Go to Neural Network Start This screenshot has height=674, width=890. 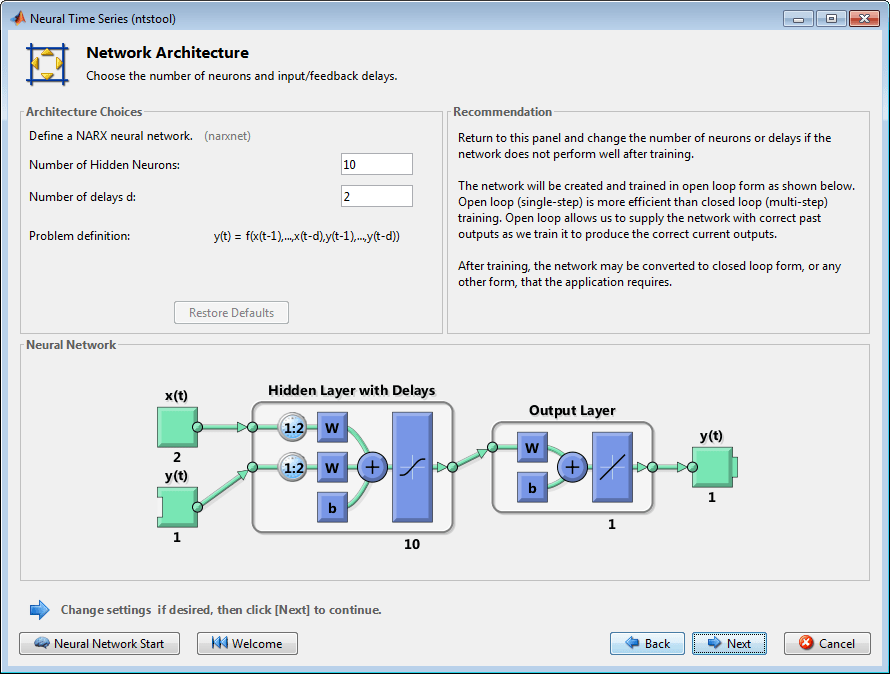99,643
